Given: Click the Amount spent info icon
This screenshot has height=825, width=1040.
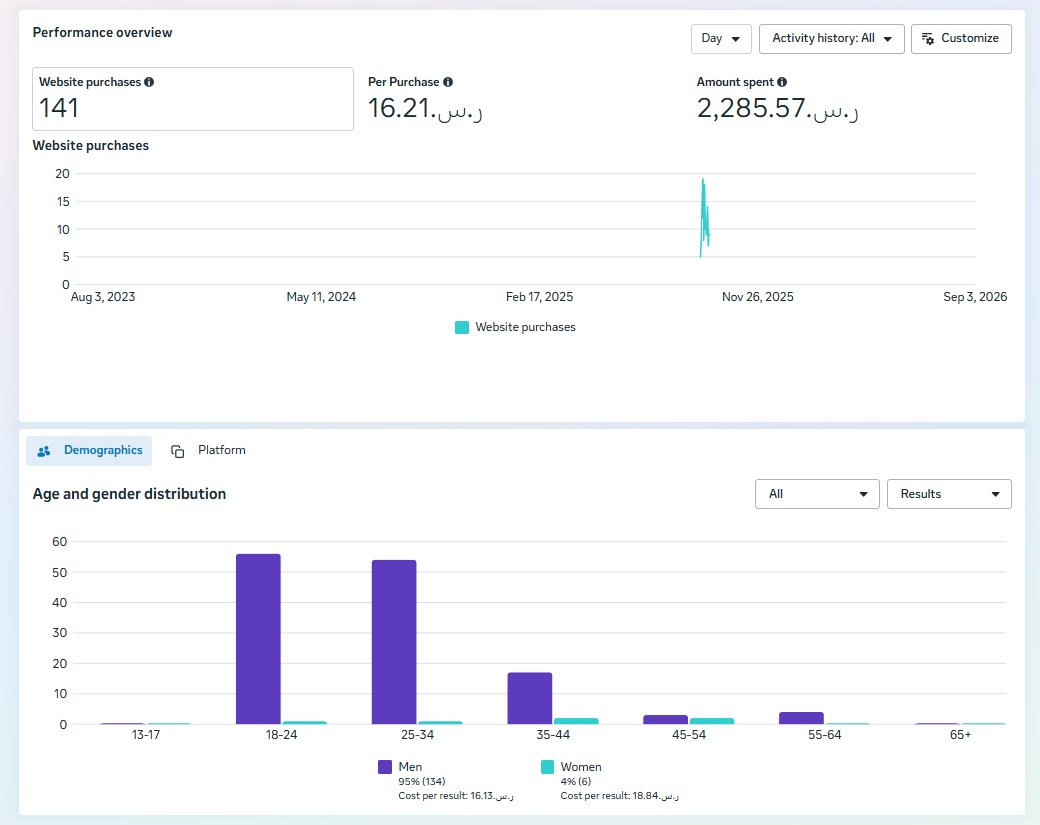Looking at the screenshot, I should (x=782, y=82).
